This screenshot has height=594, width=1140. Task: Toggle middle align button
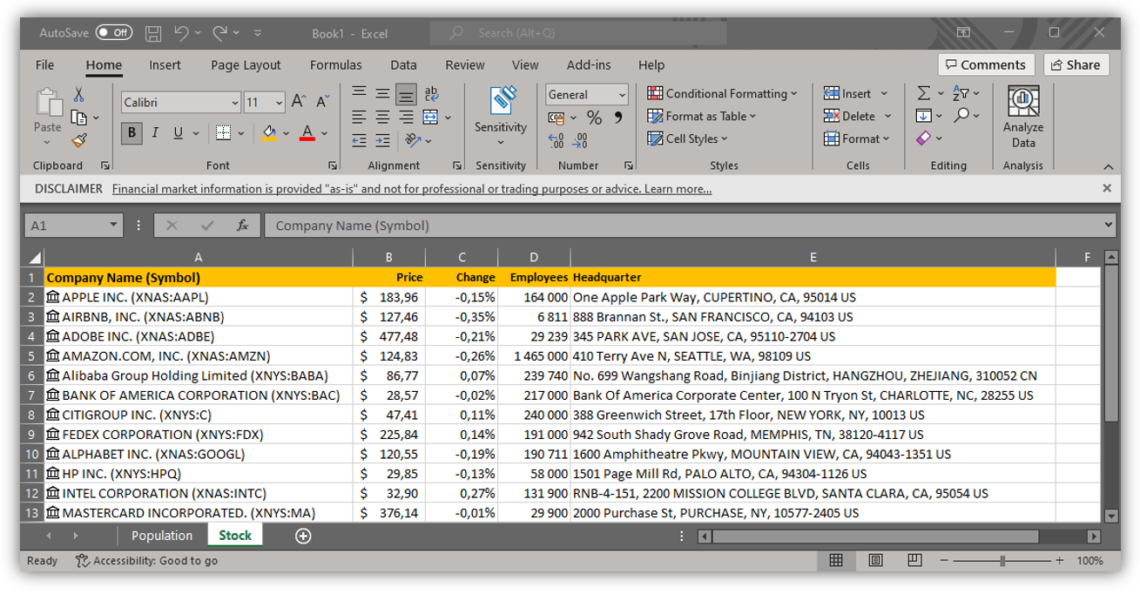382,94
